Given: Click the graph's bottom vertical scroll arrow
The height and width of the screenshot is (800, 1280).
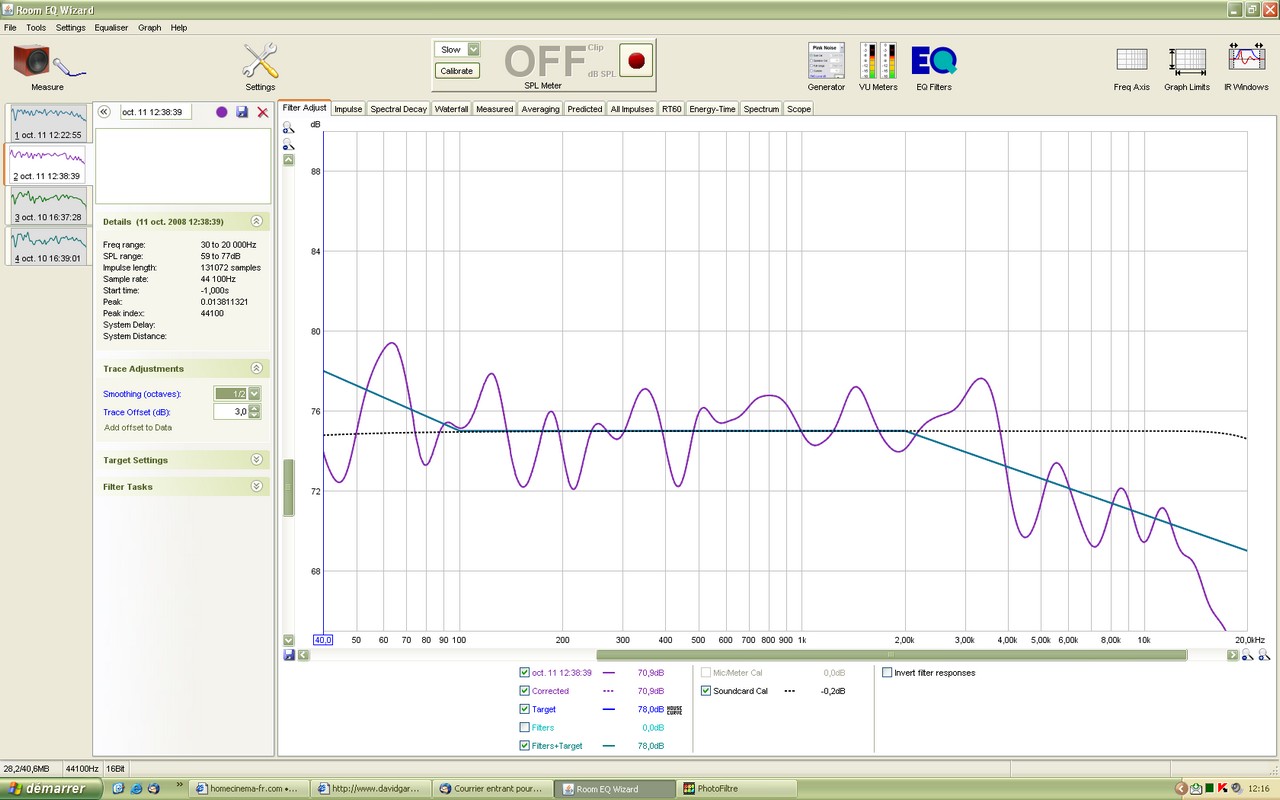Looking at the screenshot, I should 289,640.
